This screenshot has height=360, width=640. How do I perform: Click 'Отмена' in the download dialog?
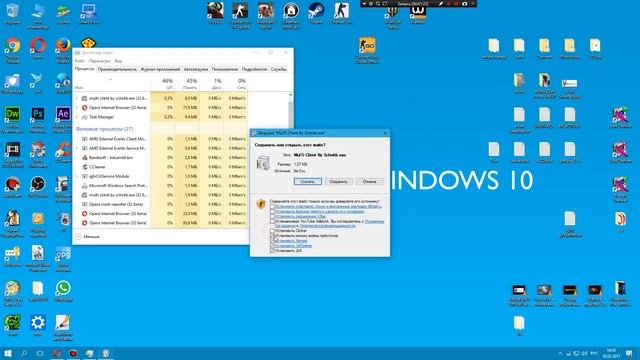coord(369,182)
